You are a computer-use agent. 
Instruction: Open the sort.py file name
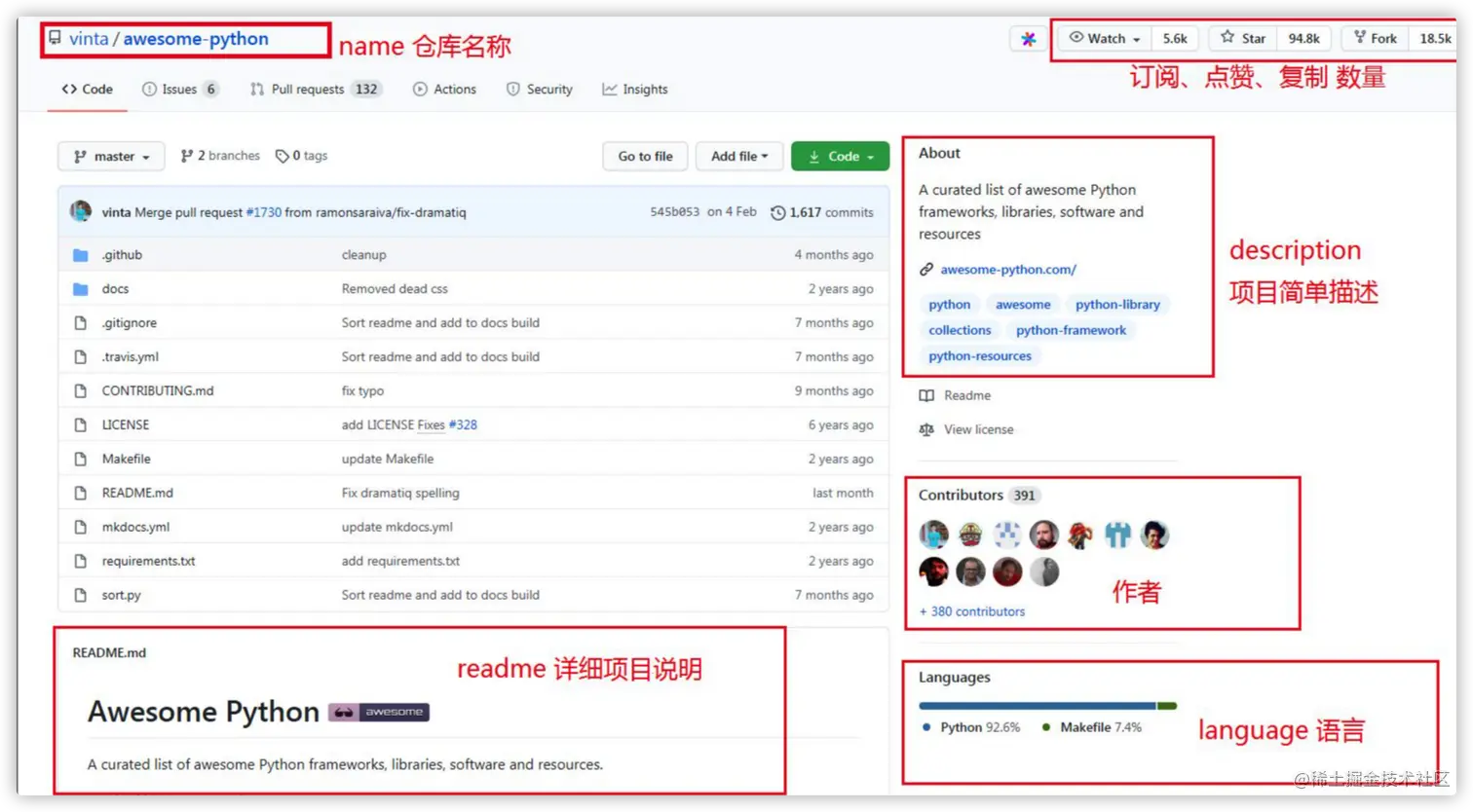(121, 595)
